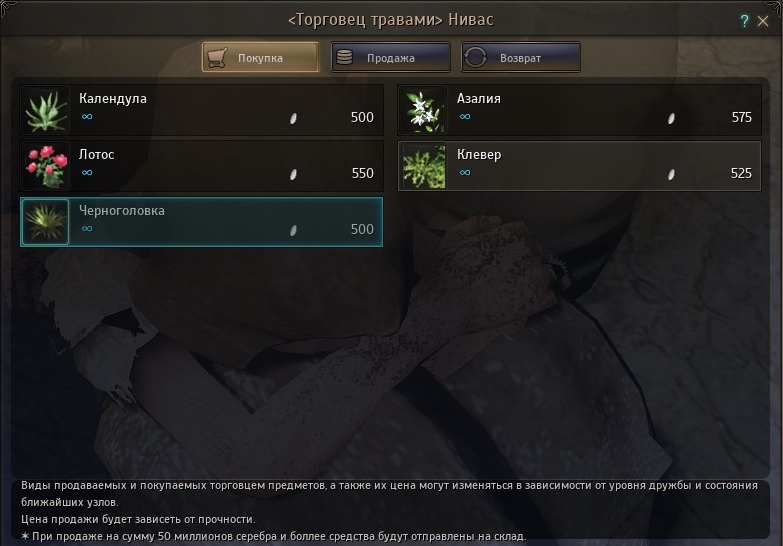Click the circular arrows icon on Возврат
Viewport: 783px width, 546px height.
coord(475,57)
